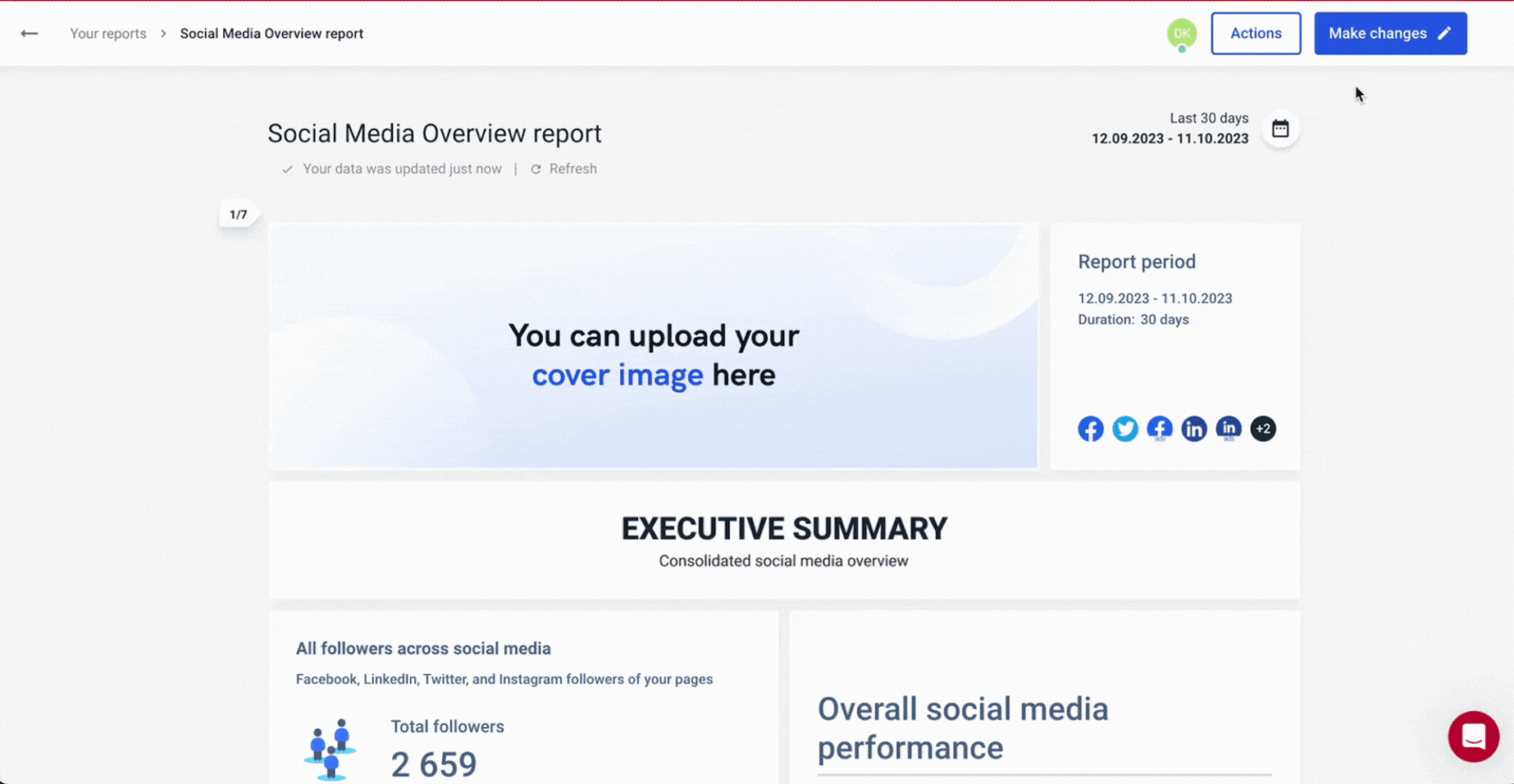The height and width of the screenshot is (784, 1514).
Task: Click the data updated checkmark icon
Action: click(x=287, y=170)
